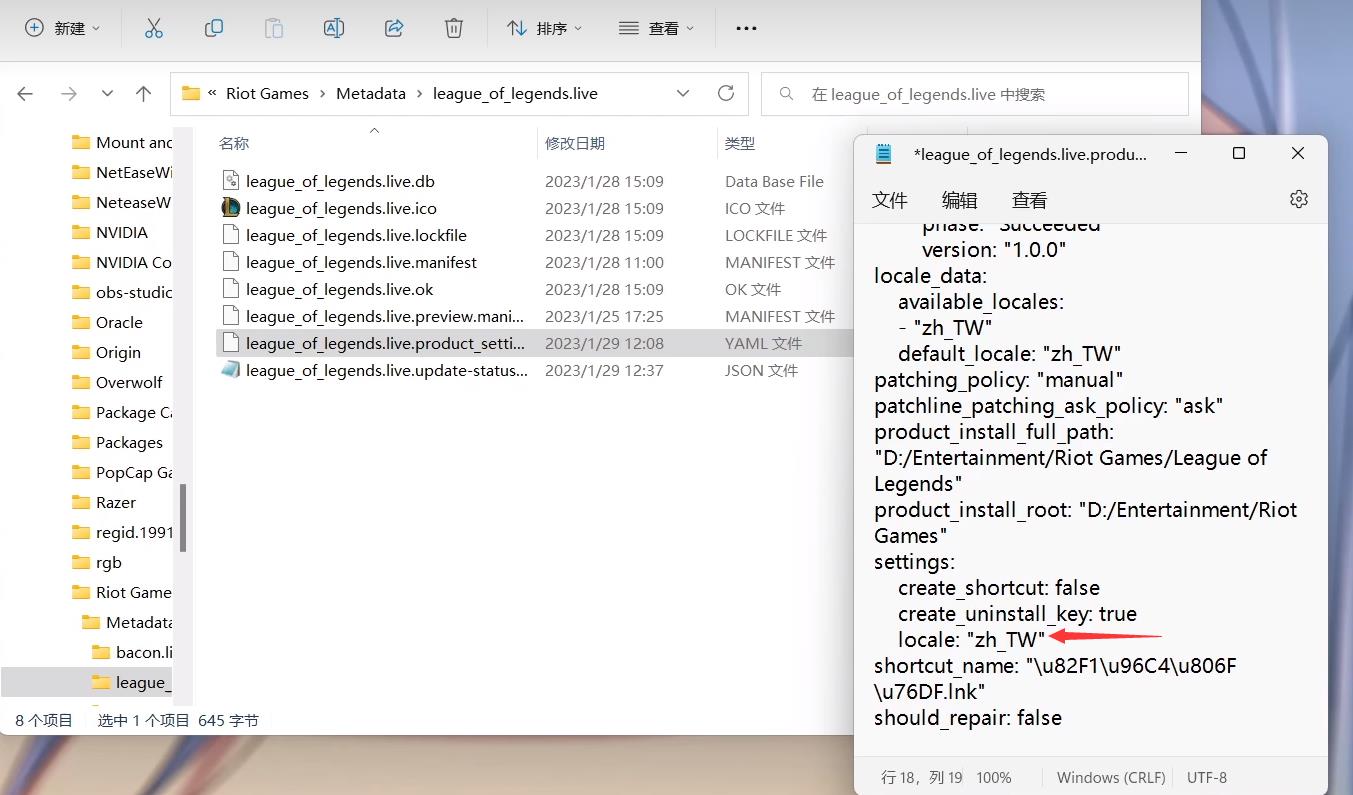Open the Notepad 编辑 menu
Screen dimensions: 1353x795
960,200
